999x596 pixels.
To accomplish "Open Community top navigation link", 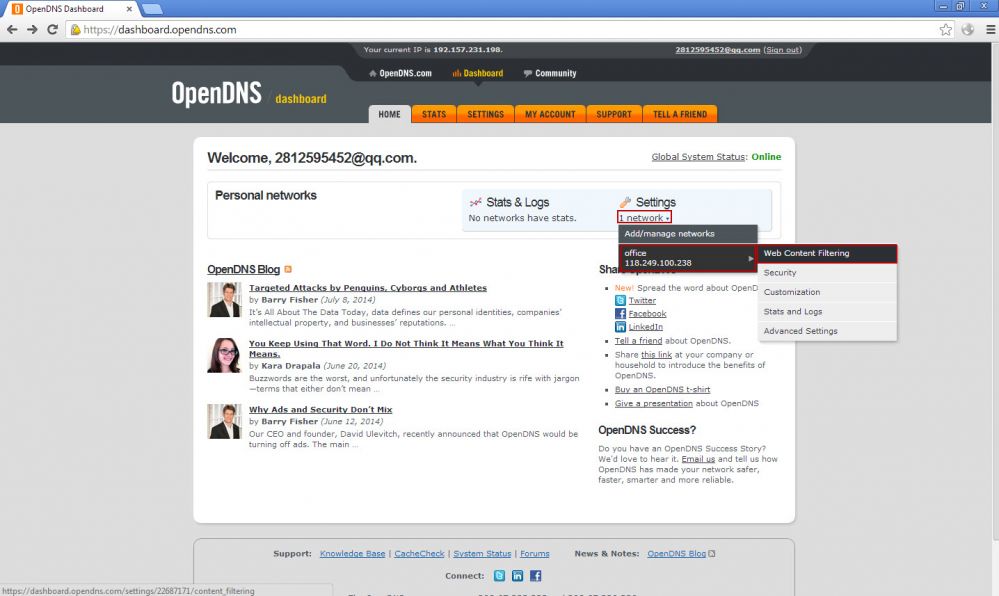I will pyautogui.click(x=550, y=73).
